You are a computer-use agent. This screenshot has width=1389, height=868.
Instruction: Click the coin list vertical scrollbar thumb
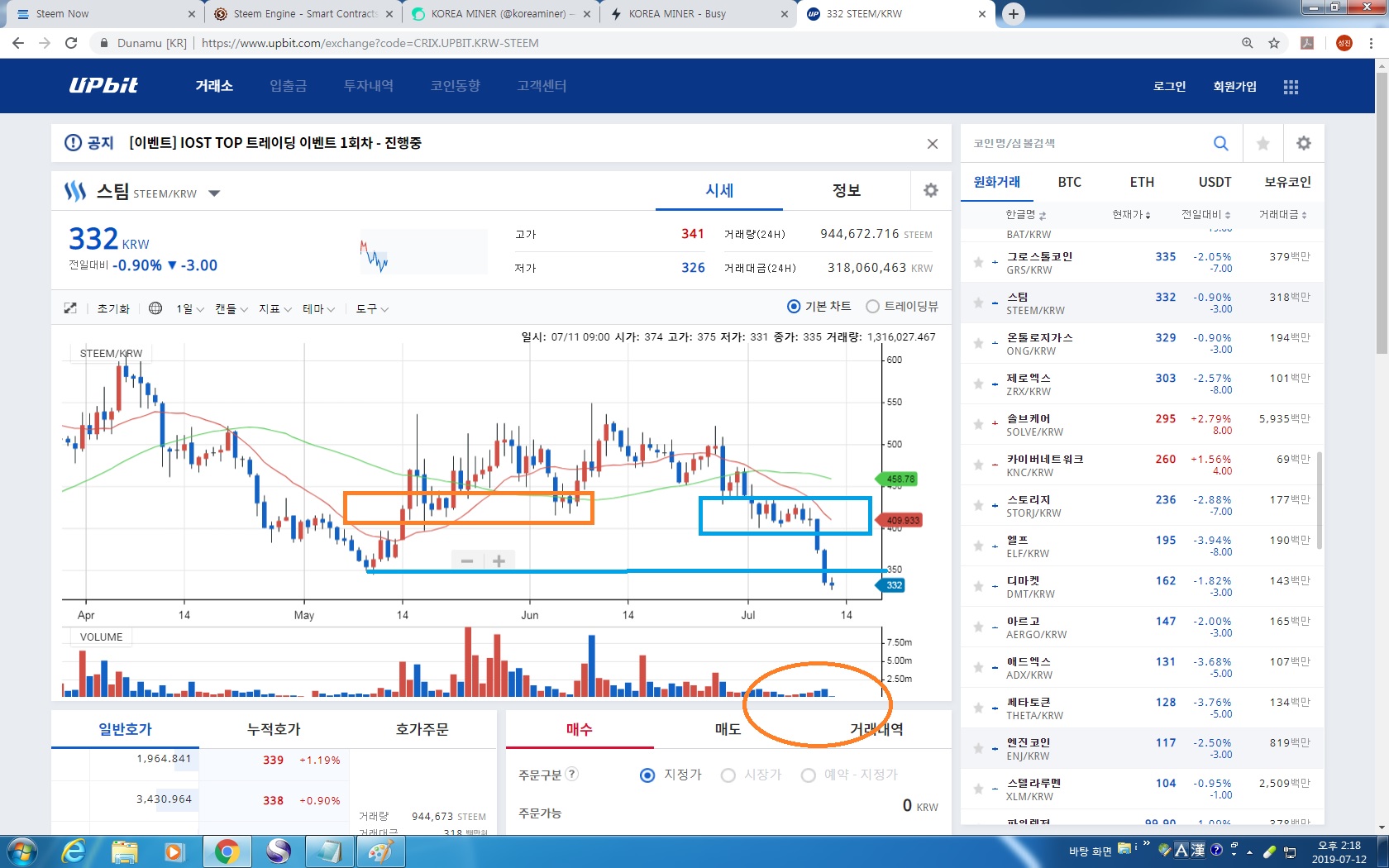tap(1320, 499)
